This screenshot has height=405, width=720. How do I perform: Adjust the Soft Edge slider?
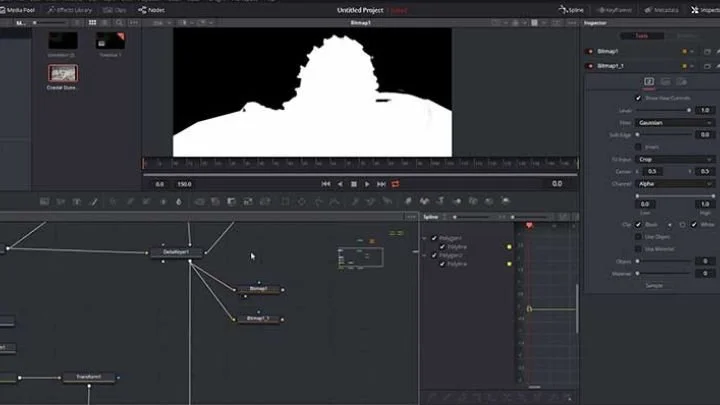click(664, 135)
